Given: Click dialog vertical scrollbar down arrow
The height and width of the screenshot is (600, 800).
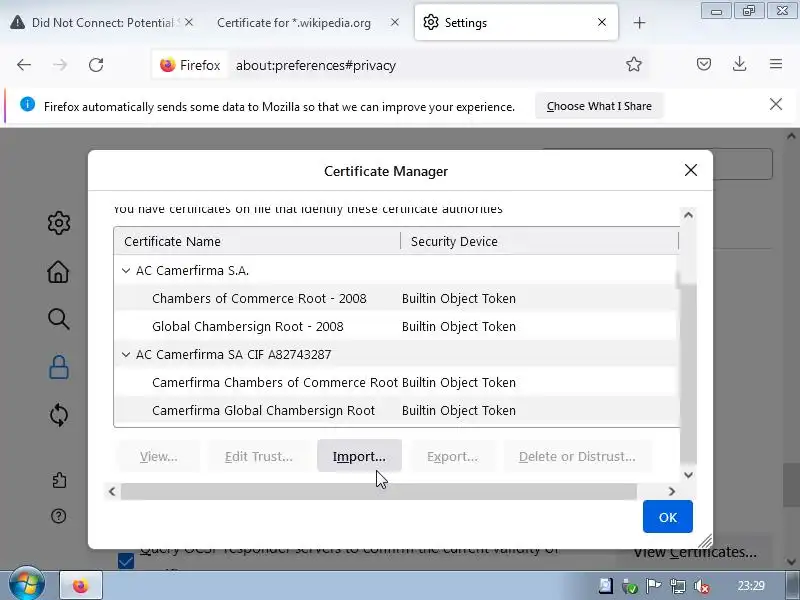Looking at the screenshot, I should 688,475.
